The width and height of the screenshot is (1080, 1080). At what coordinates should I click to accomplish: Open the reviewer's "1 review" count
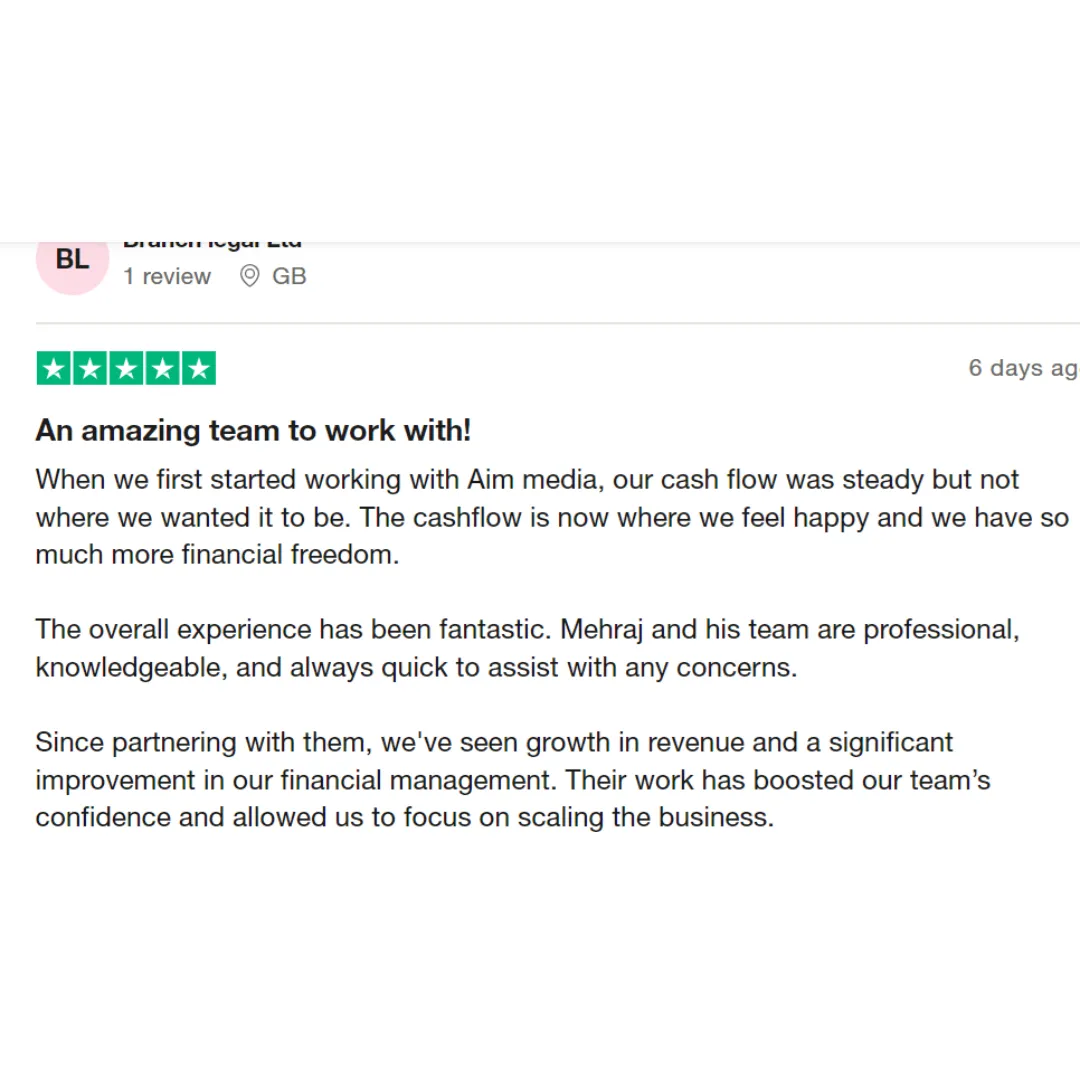click(167, 276)
